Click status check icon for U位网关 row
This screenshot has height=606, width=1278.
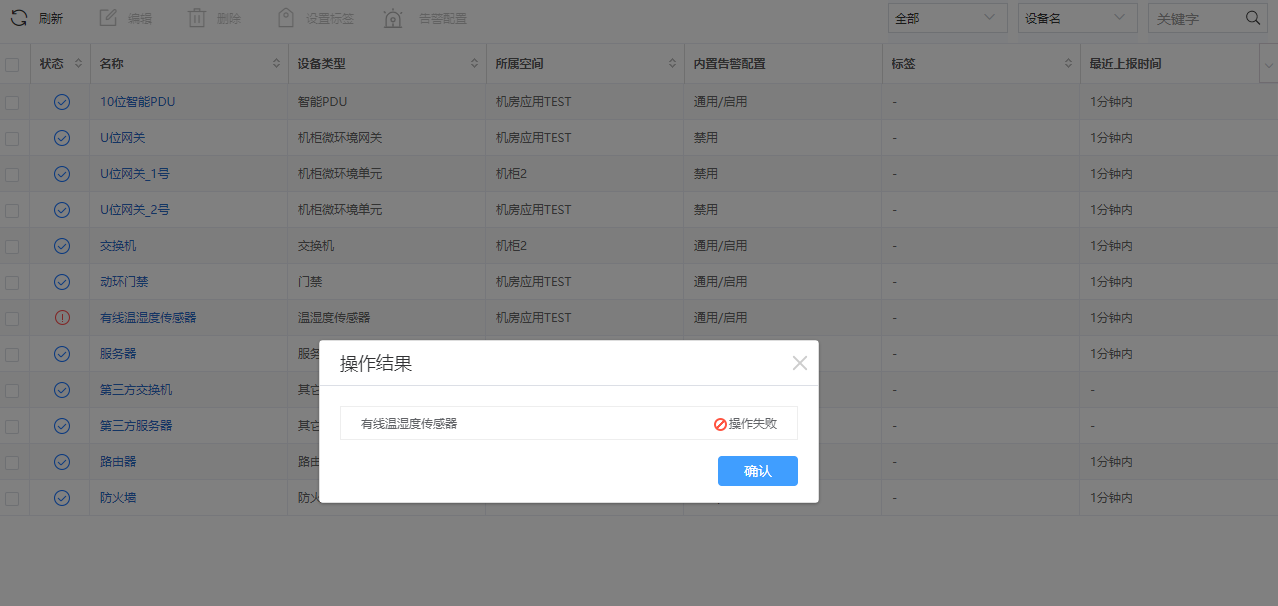[62, 138]
